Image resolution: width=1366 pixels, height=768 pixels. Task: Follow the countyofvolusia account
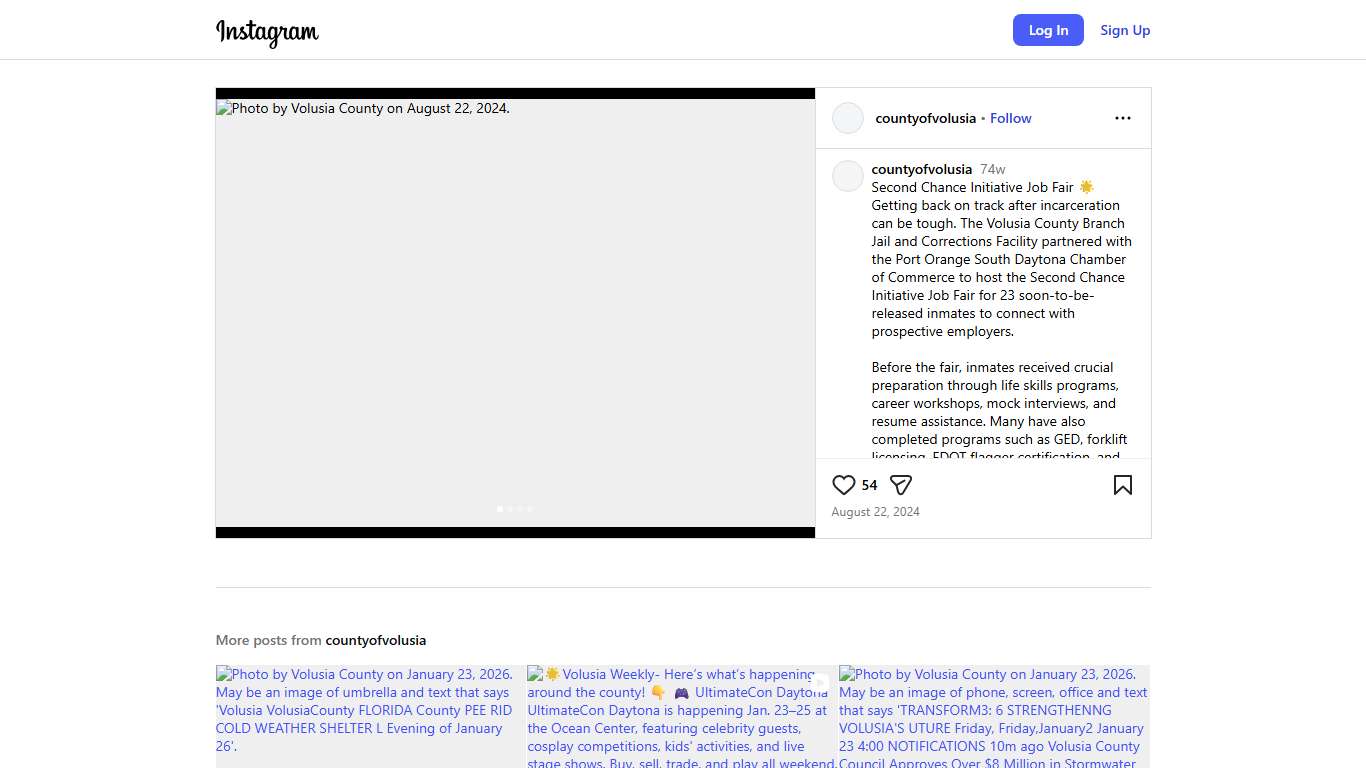pos(1010,118)
